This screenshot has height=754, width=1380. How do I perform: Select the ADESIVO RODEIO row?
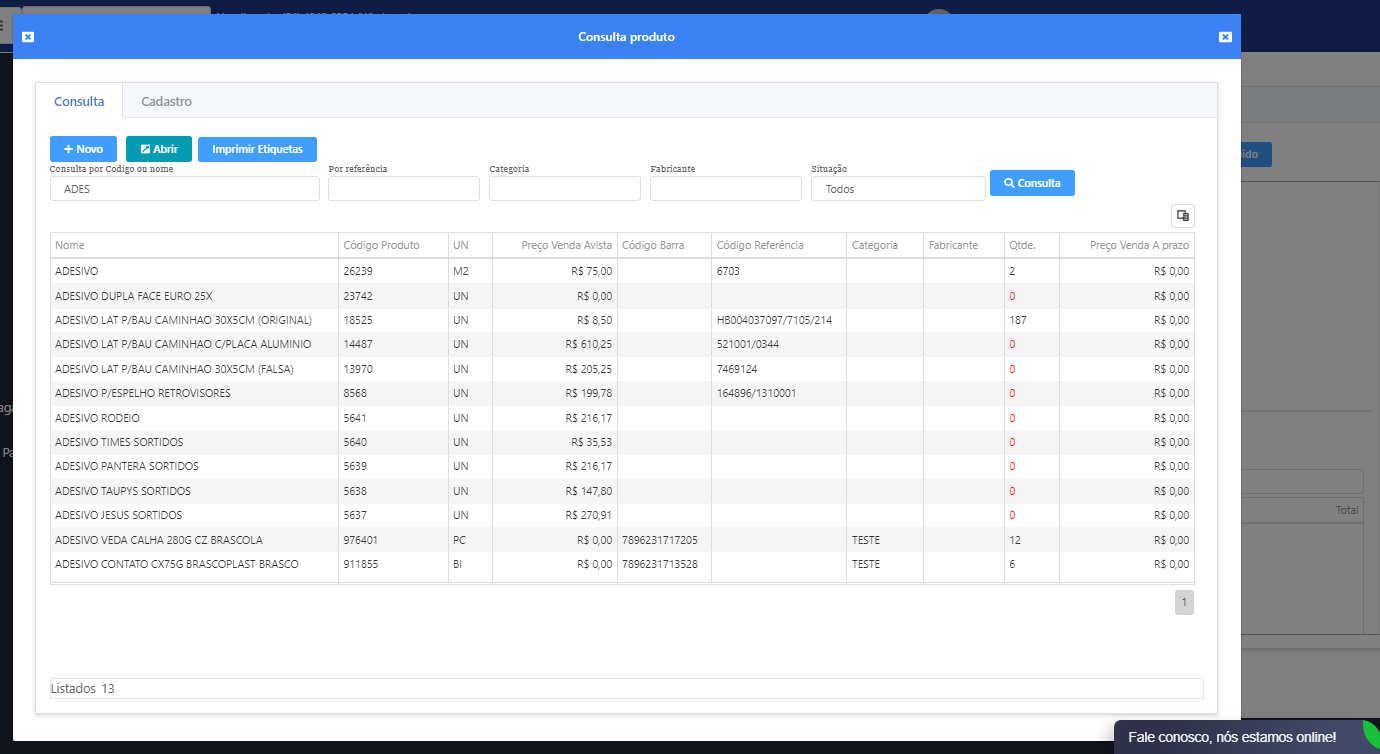pos(194,418)
